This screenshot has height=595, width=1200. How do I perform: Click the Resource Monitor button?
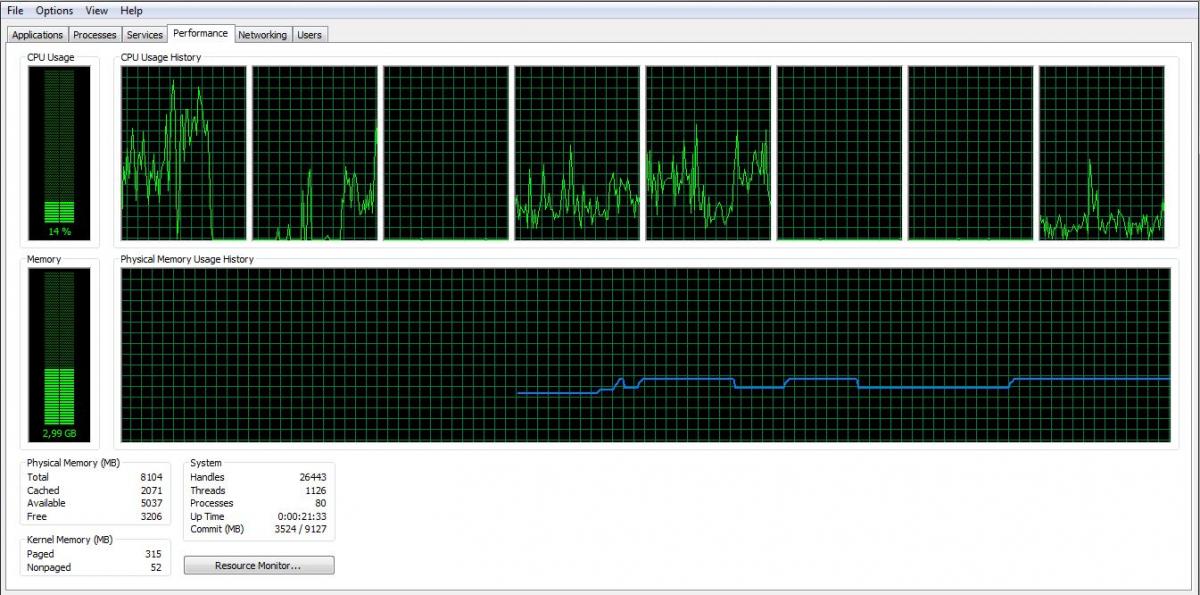point(259,566)
